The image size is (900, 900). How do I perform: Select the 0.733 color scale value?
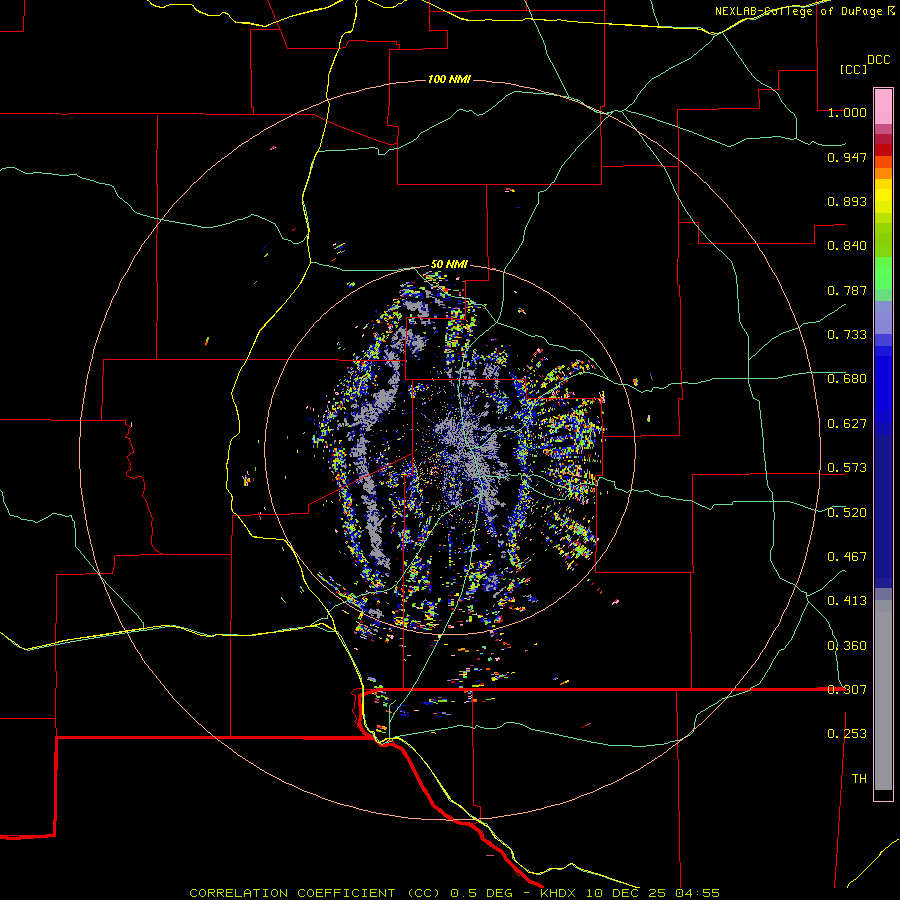tap(847, 335)
